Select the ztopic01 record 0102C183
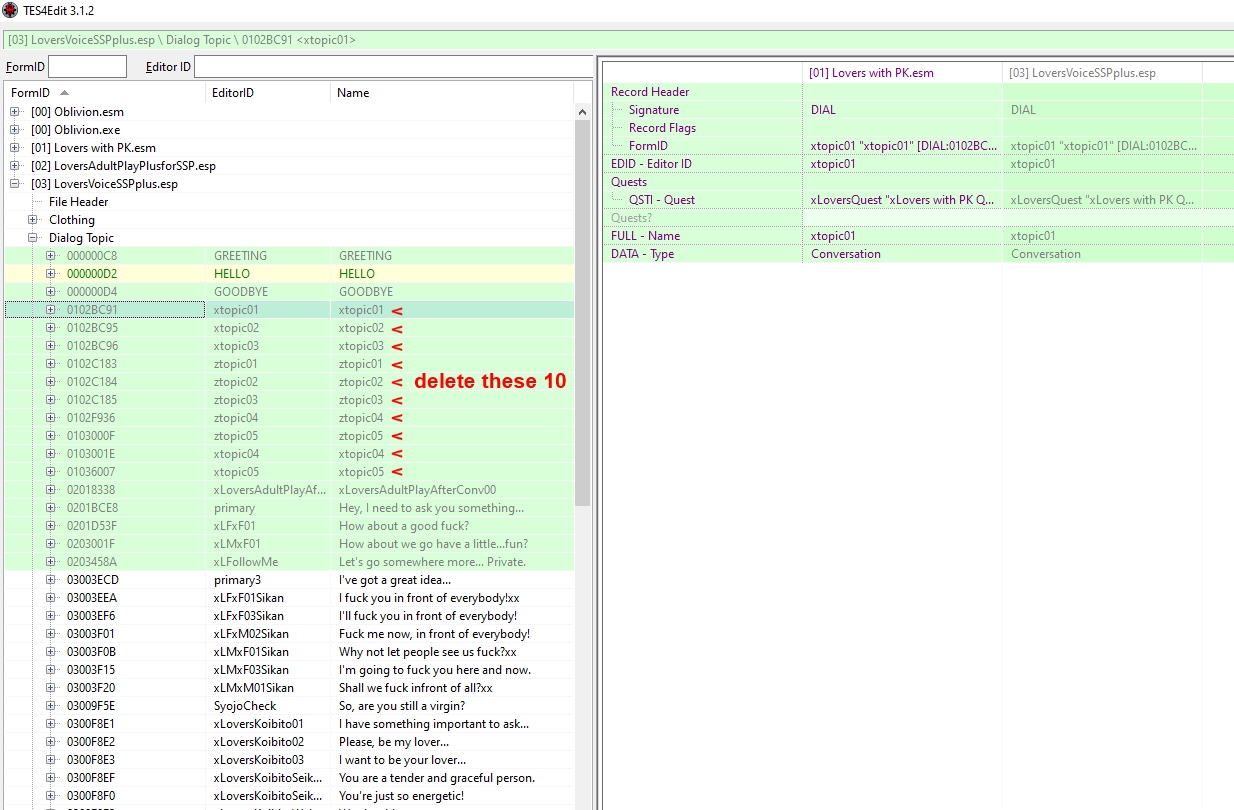Image resolution: width=1234 pixels, height=810 pixels. pyautogui.click(x=289, y=364)
